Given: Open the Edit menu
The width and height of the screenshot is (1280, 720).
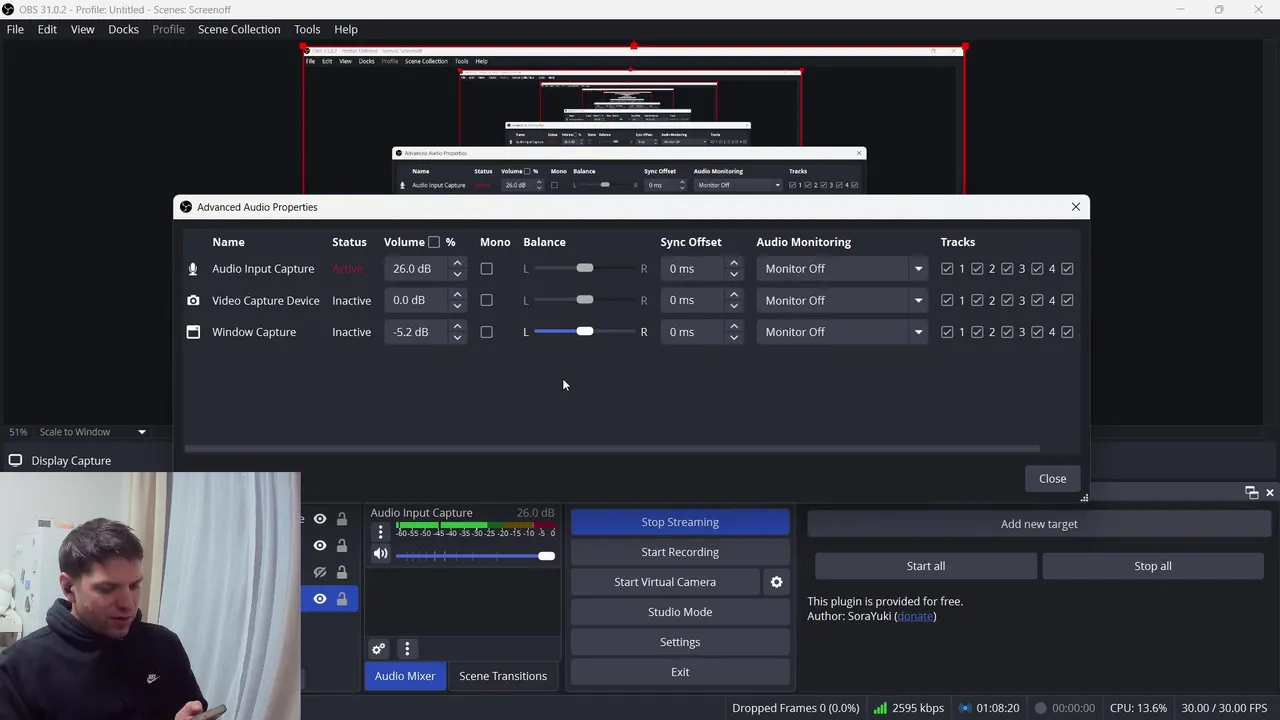Looking at the screenshot, I should [x=47, y=29].
